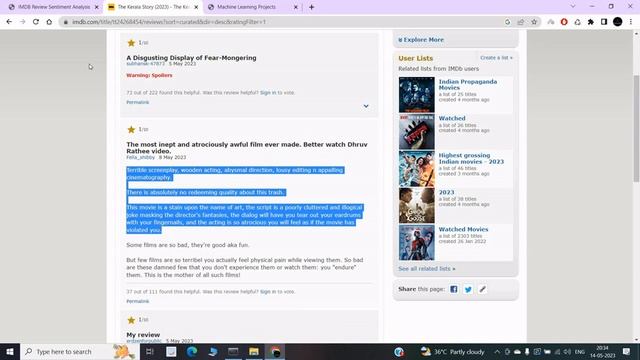
Task: Close the IMDB Review Sentiment Analysis tab
Action: [x=97, y=7]
